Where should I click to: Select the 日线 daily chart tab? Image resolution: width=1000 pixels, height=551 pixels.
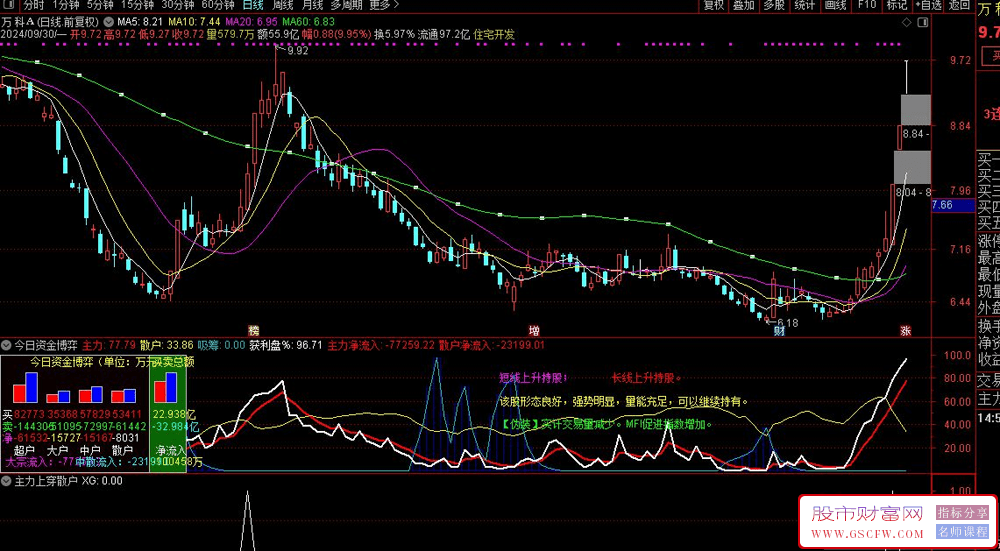pyautogui.click(x=253, y=5)
